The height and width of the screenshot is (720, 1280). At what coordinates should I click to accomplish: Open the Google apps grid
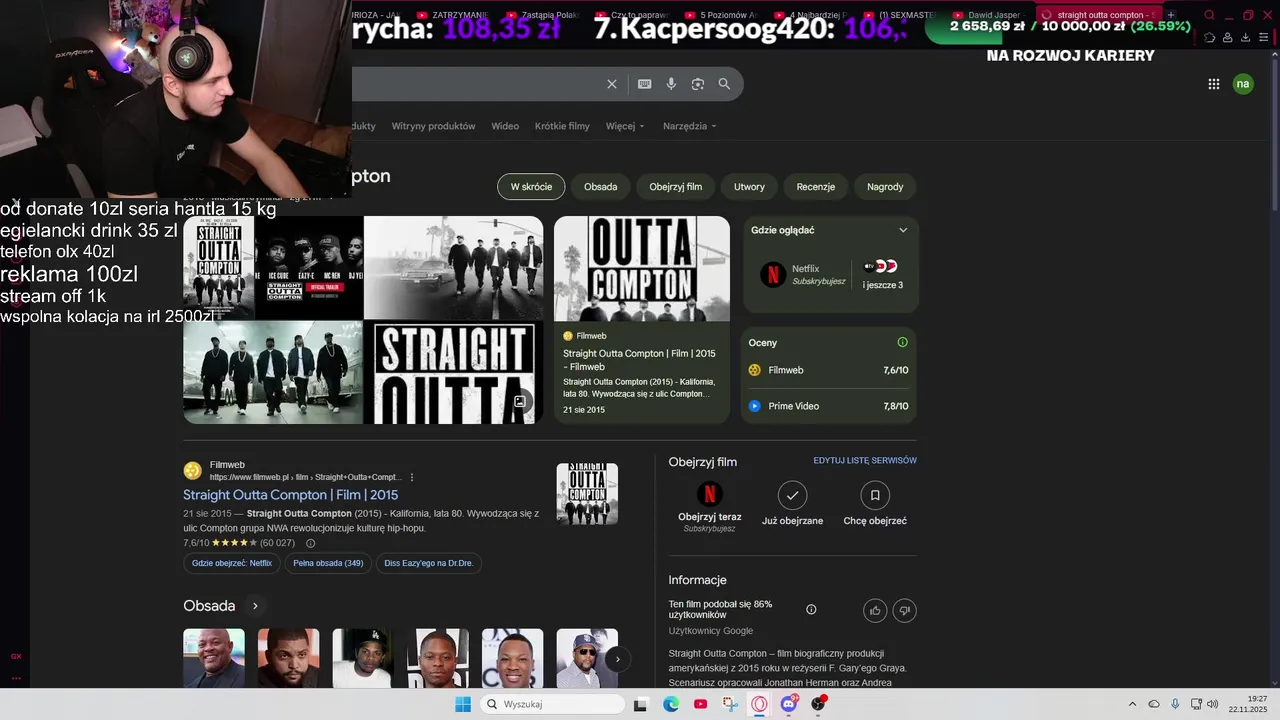pos(1214,84)
